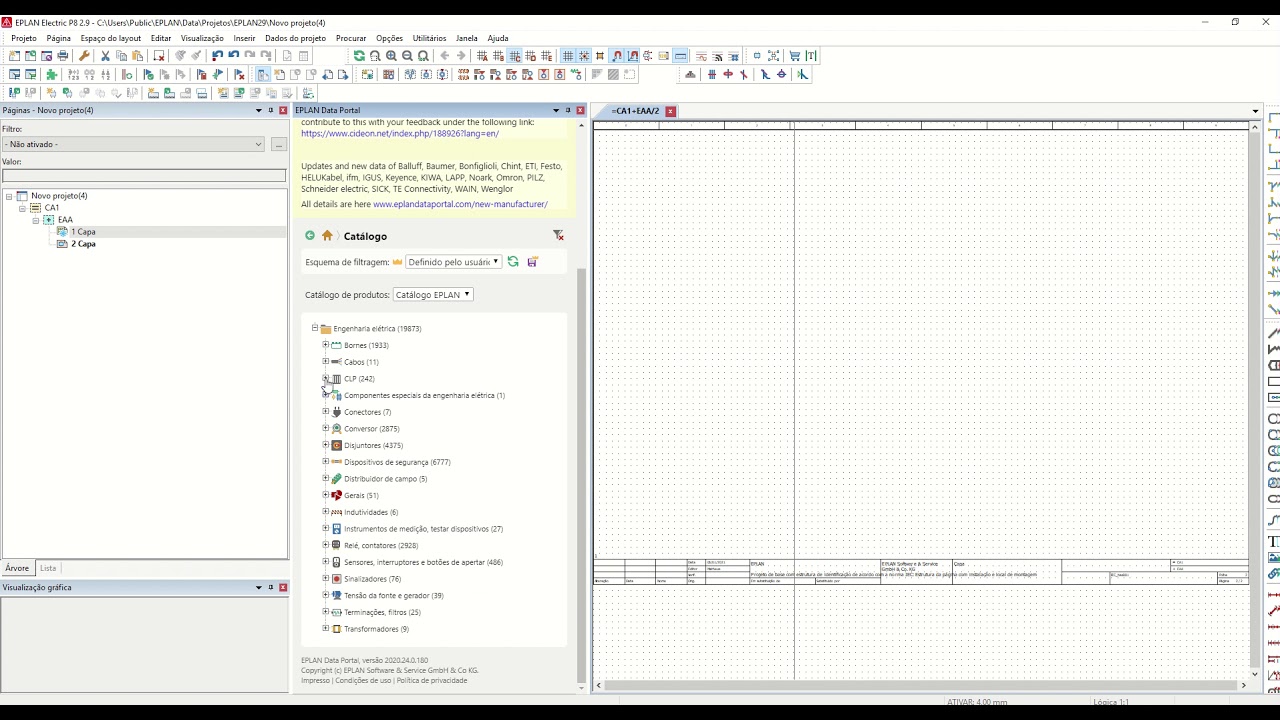This screenshot has width=1280, height=720.
Task: Collapse the Novo projeto(4) tree node
Action: coord(9,196)
